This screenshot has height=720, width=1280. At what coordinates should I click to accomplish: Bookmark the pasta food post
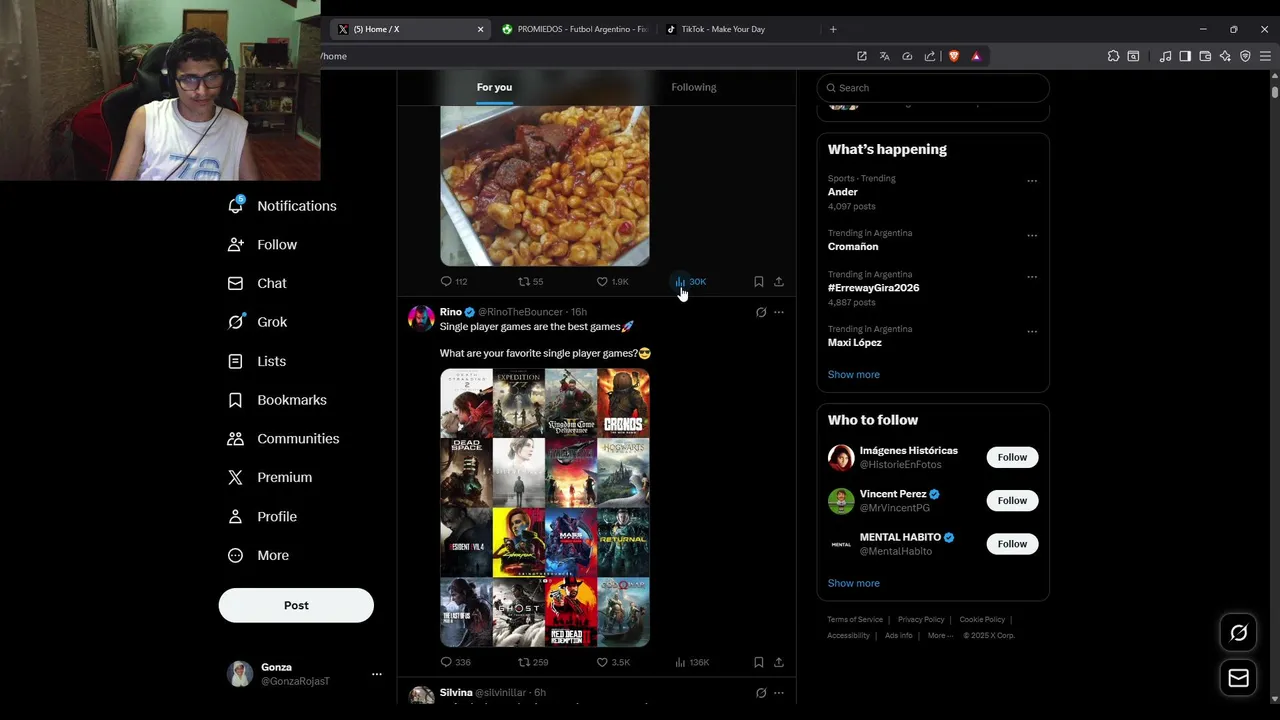click(x=759, y=282)
